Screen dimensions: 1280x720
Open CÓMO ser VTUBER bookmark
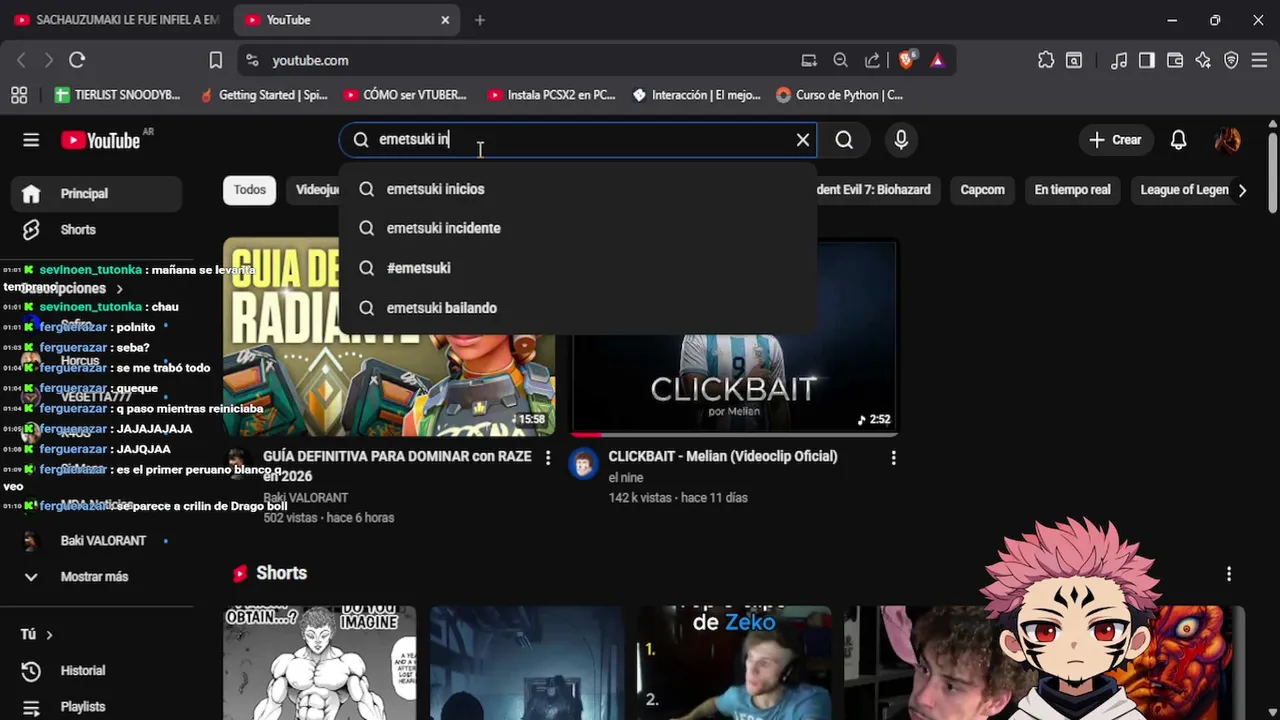click(405, 95)
